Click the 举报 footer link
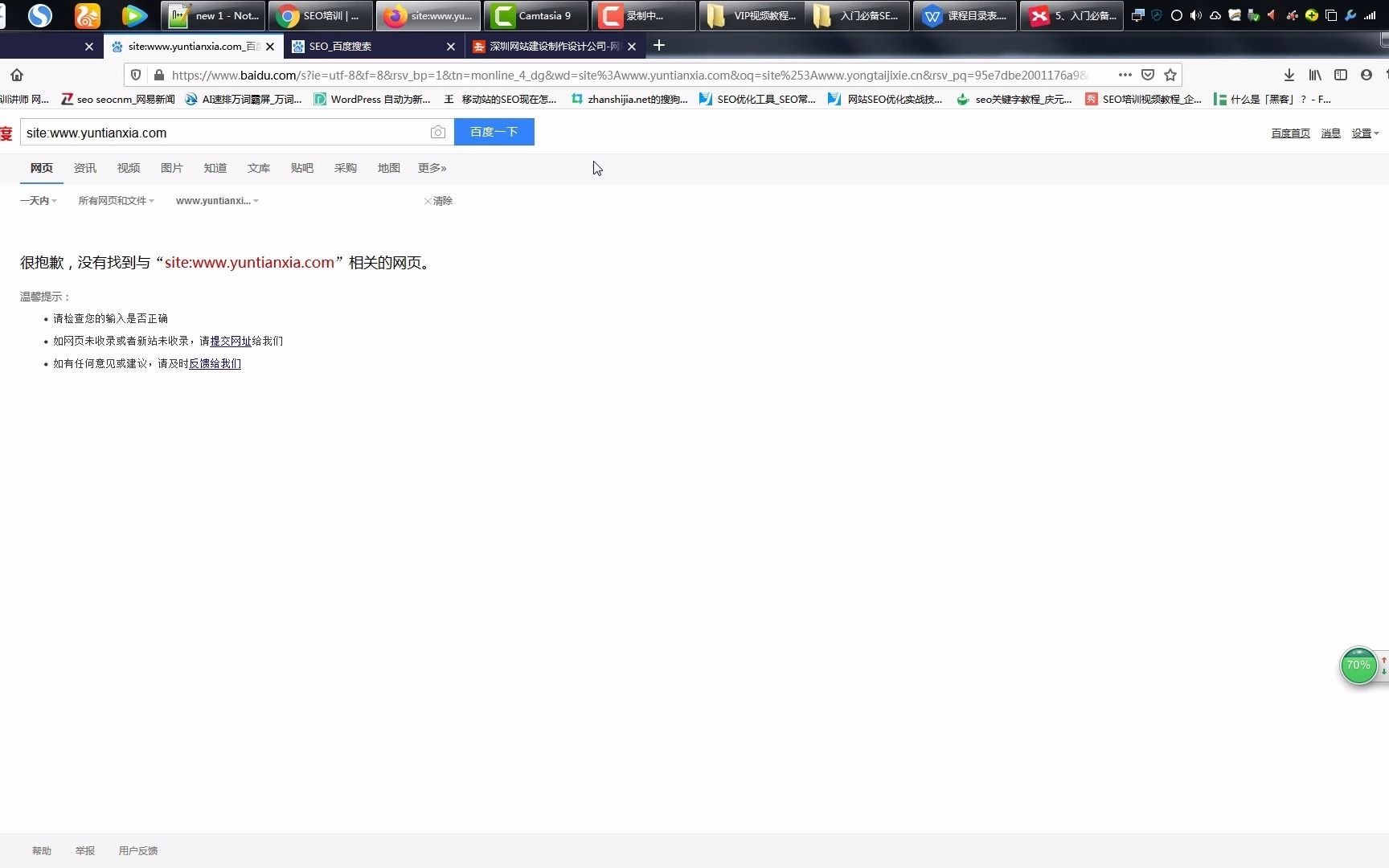1389x868 pixels. [x=85, y=850]
